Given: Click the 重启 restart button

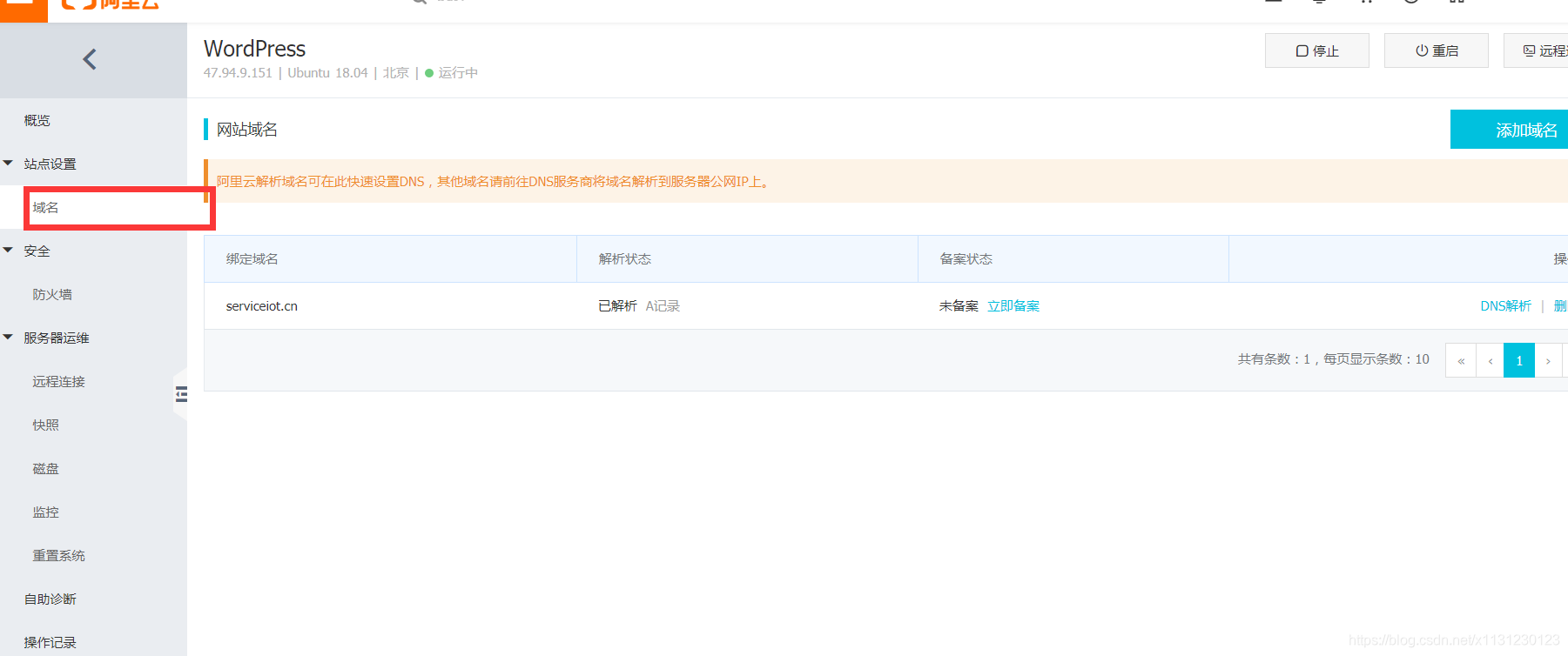Looking at the screenshot, I should (1437, 50).
